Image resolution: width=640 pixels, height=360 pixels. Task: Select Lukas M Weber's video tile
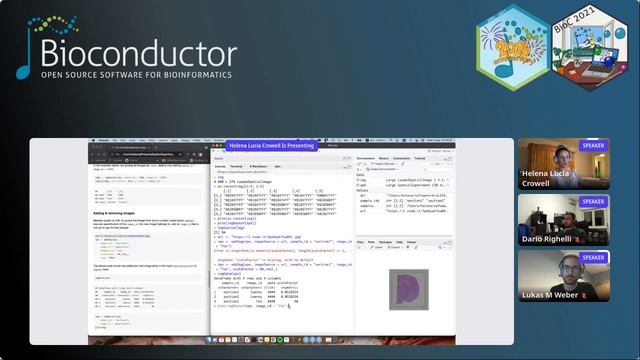click(x=564, y=276)
